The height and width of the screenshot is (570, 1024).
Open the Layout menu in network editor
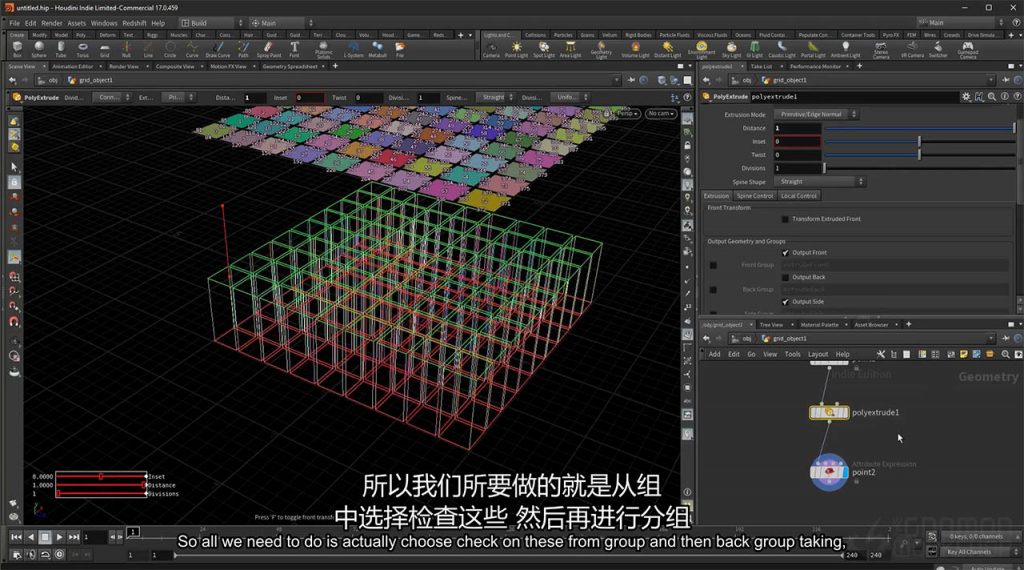click(x=818, y=355)
